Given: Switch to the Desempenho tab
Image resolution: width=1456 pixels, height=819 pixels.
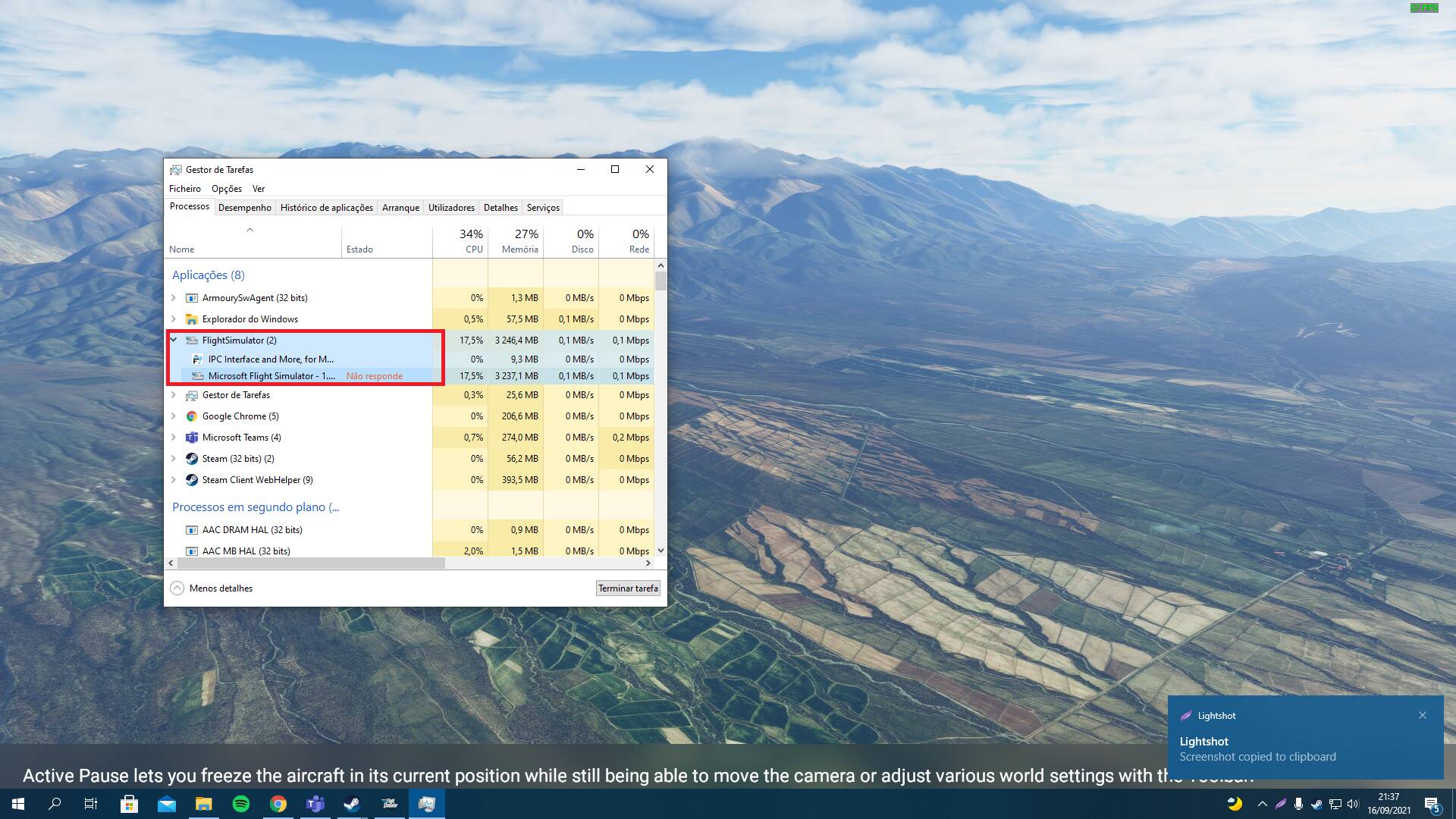Looking at the screenshot, I should click(x=244, y=208).
